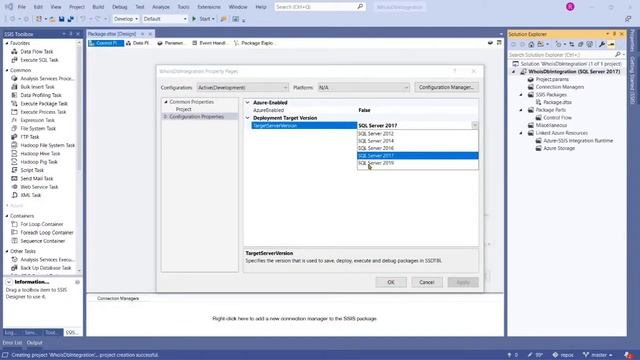This screenshot has width=640, height=360.
Task: Open the Edit menu
Action: 38,7
